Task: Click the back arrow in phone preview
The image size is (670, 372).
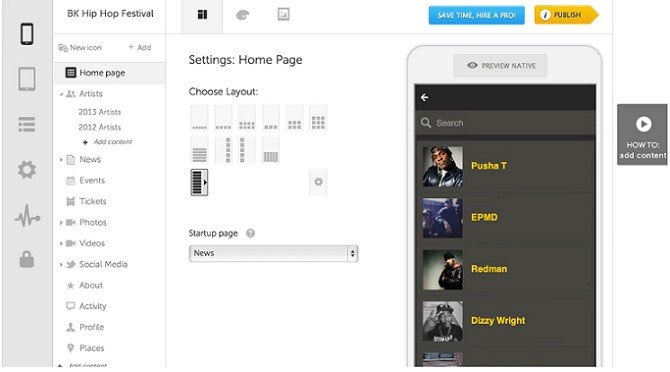Action: [424, 98]
